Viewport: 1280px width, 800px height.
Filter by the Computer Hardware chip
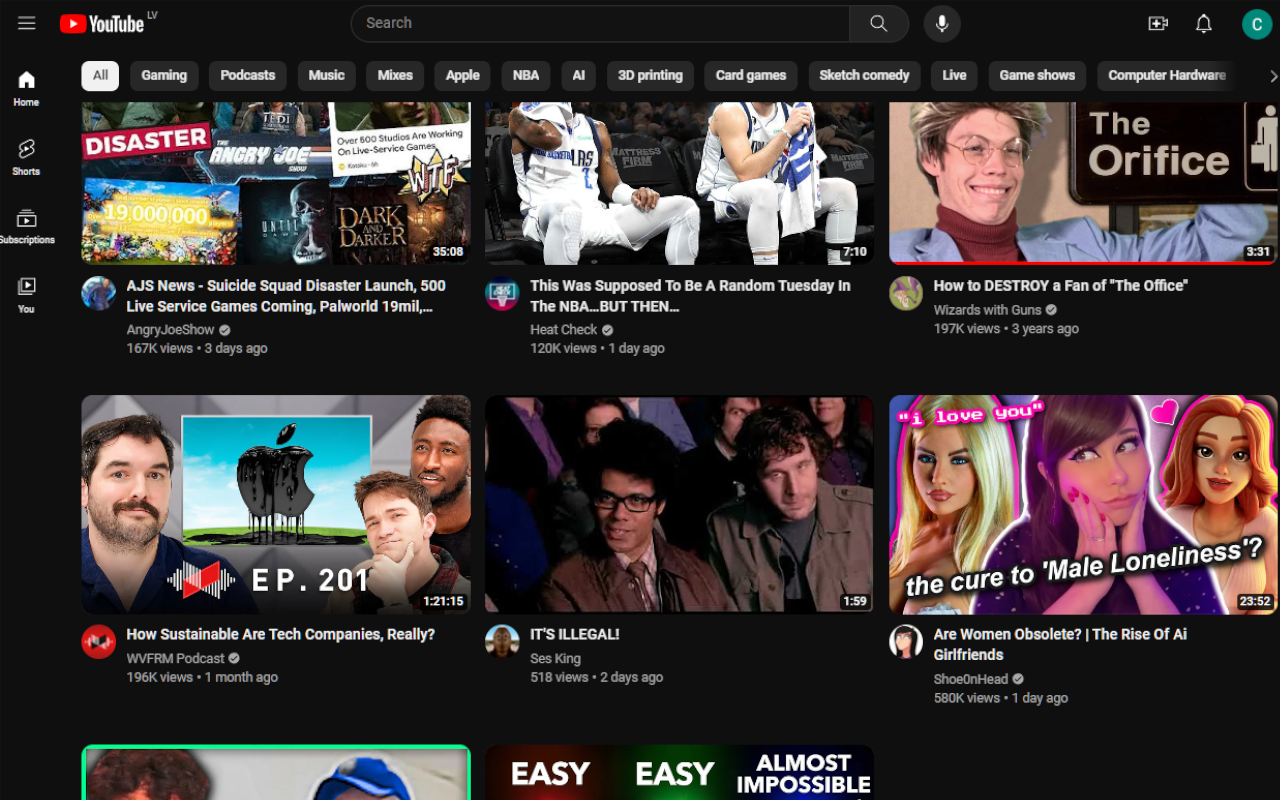[1166, 76]
